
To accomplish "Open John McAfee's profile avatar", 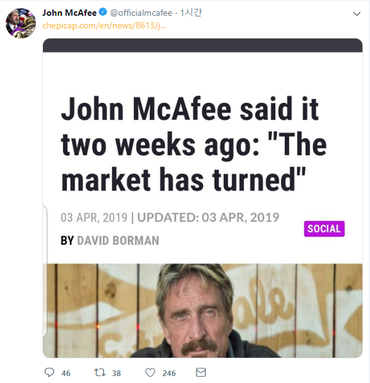I will coord(21,23).
